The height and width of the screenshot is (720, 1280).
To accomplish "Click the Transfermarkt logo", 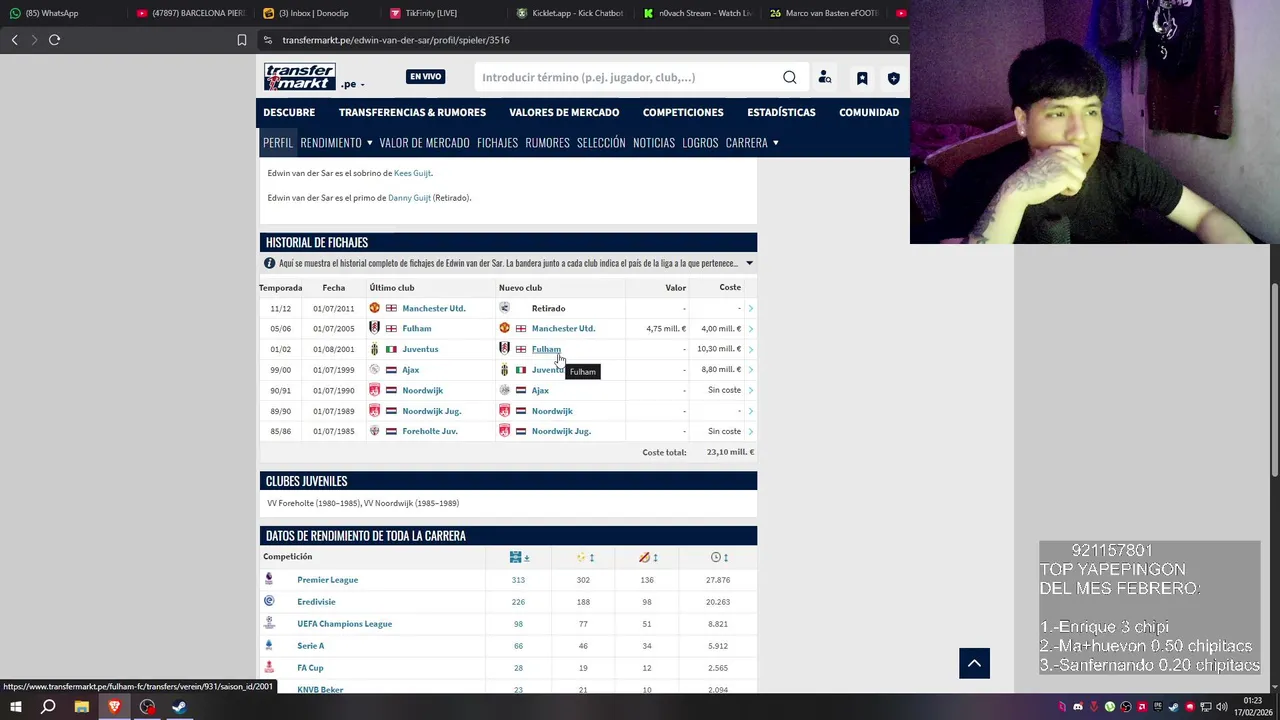I will pyautogui.click(x=300, y=77).
